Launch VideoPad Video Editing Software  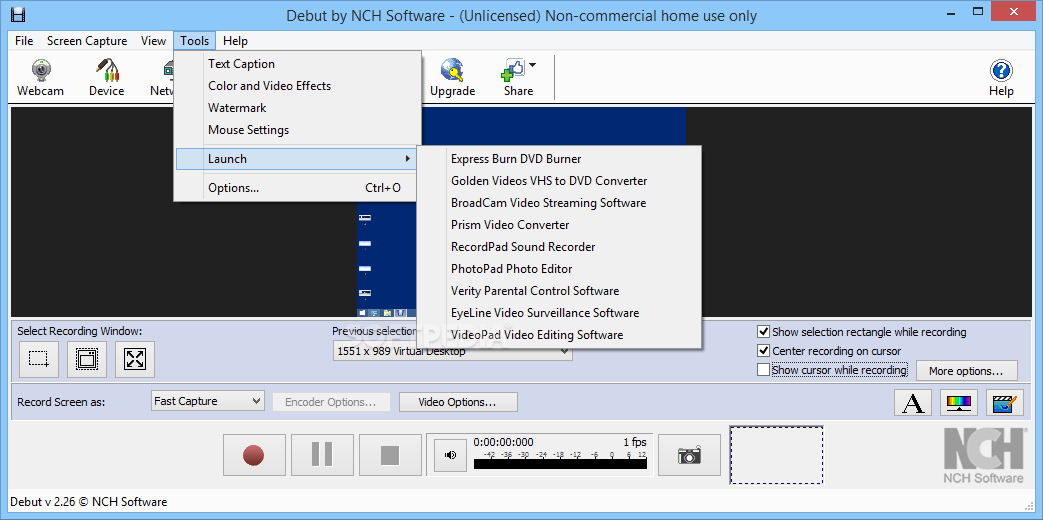coord(559,334)
